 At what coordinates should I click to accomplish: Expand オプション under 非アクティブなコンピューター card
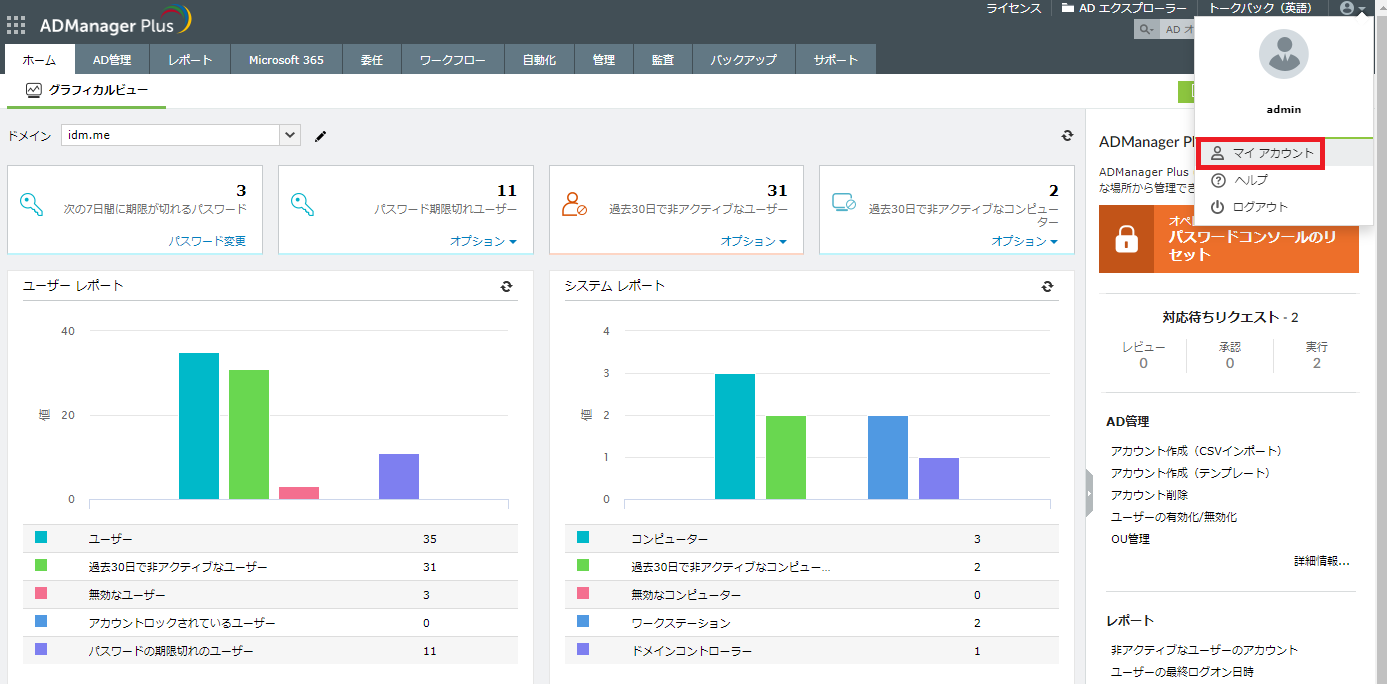(x=1025, y=241)
